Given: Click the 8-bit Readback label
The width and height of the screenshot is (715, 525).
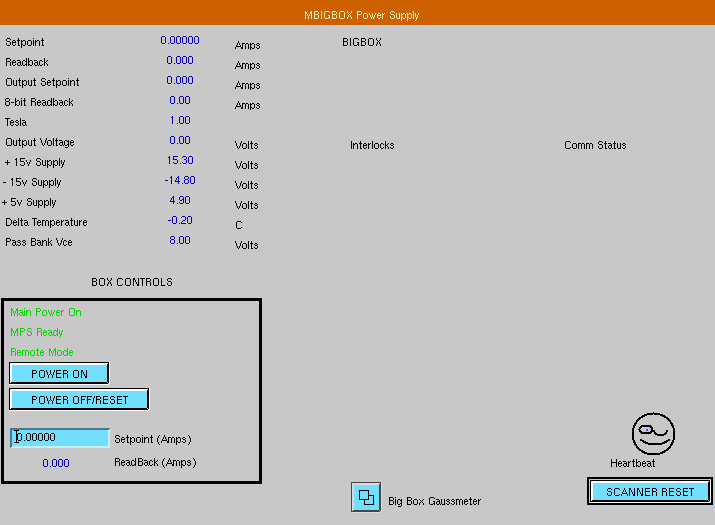Looking at the screenshot, I should tap(39, 103).
